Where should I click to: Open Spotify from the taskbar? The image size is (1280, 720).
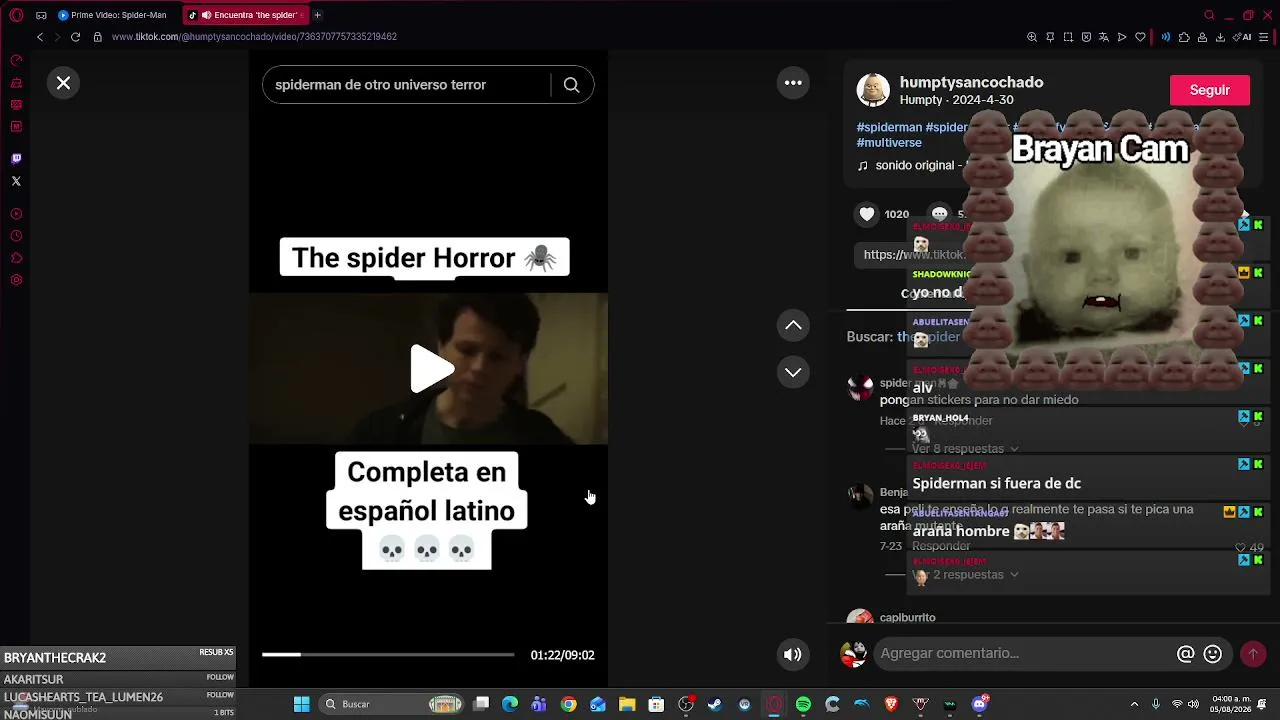803,704
